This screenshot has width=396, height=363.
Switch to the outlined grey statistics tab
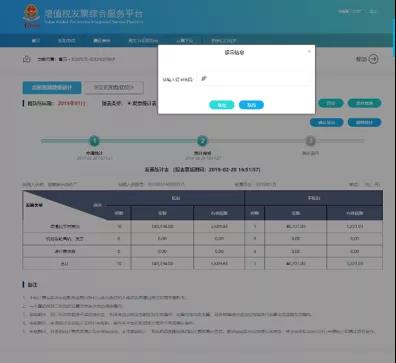click(x=114, y=88)
